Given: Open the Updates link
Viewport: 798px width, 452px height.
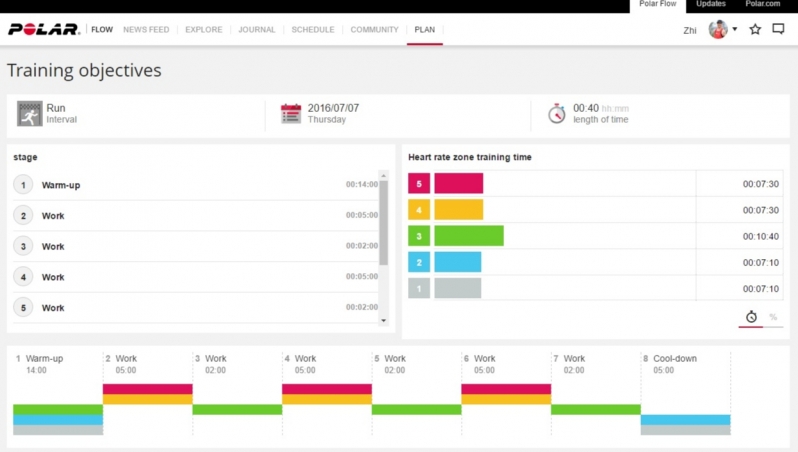Looking at the screenshot, I should coord(711,5).
